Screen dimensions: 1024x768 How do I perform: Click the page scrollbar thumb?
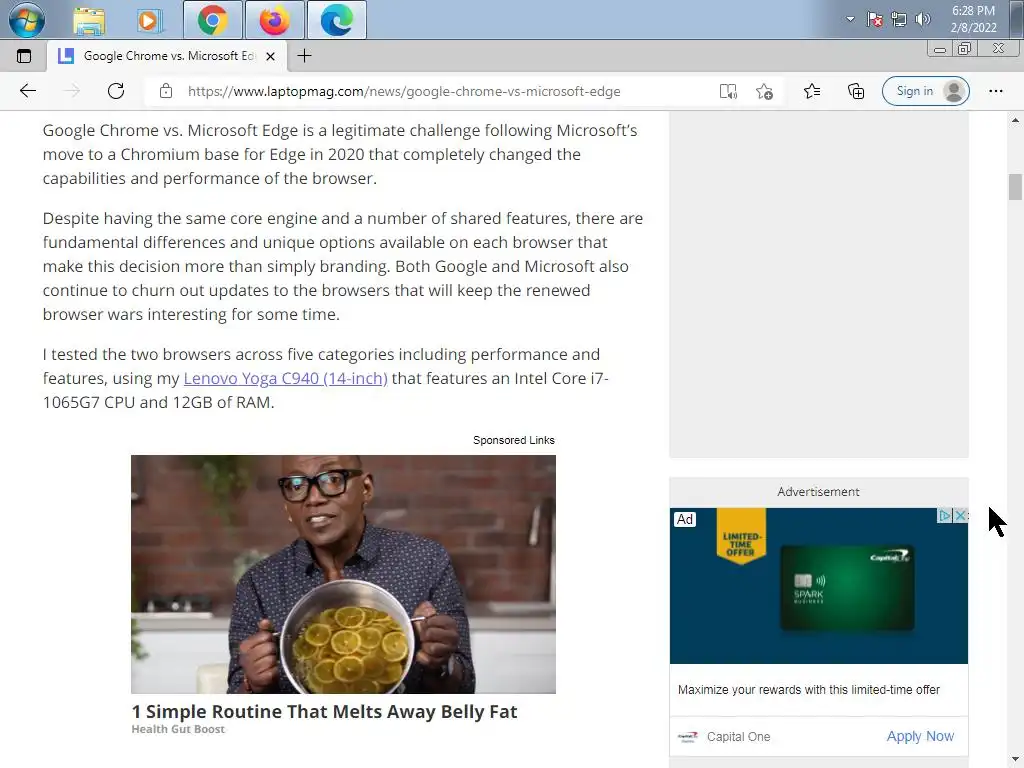[1015, 187]
